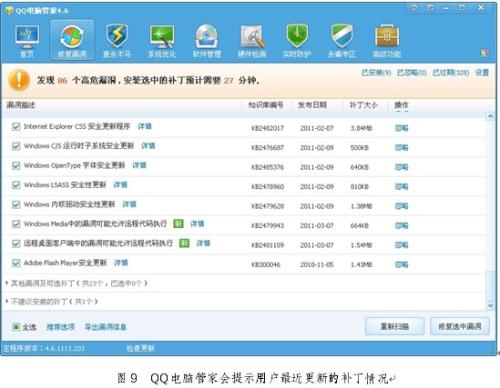Click the small icon at toolbar's right end
Viewport: 500px width, 388px height.
click(484, 53)
